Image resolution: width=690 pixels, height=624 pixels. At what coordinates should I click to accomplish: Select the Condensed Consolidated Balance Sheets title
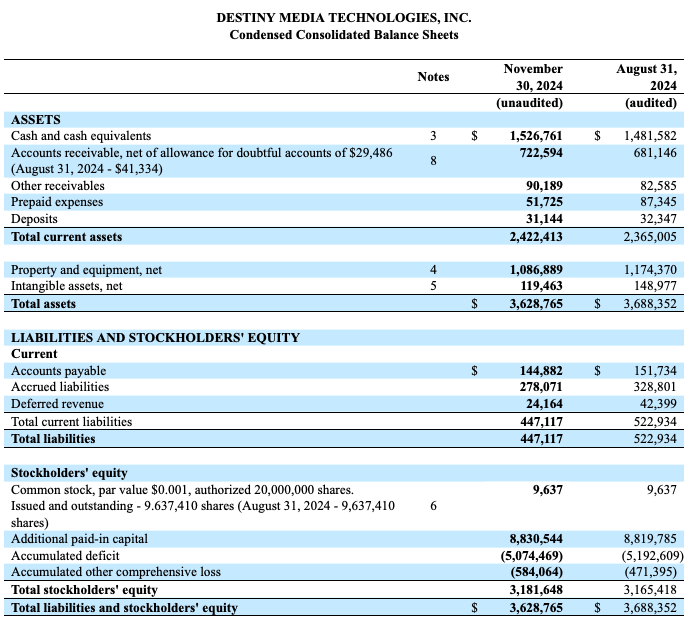[344, 35]
